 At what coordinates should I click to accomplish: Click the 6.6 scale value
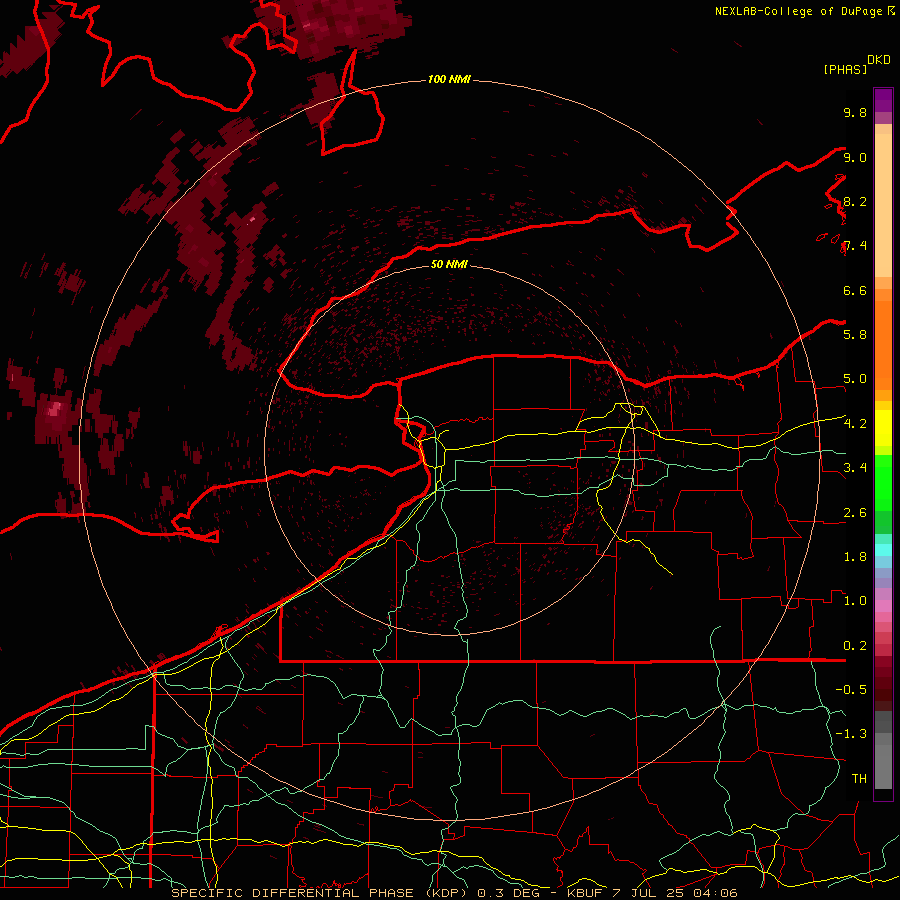coord(855,290)
